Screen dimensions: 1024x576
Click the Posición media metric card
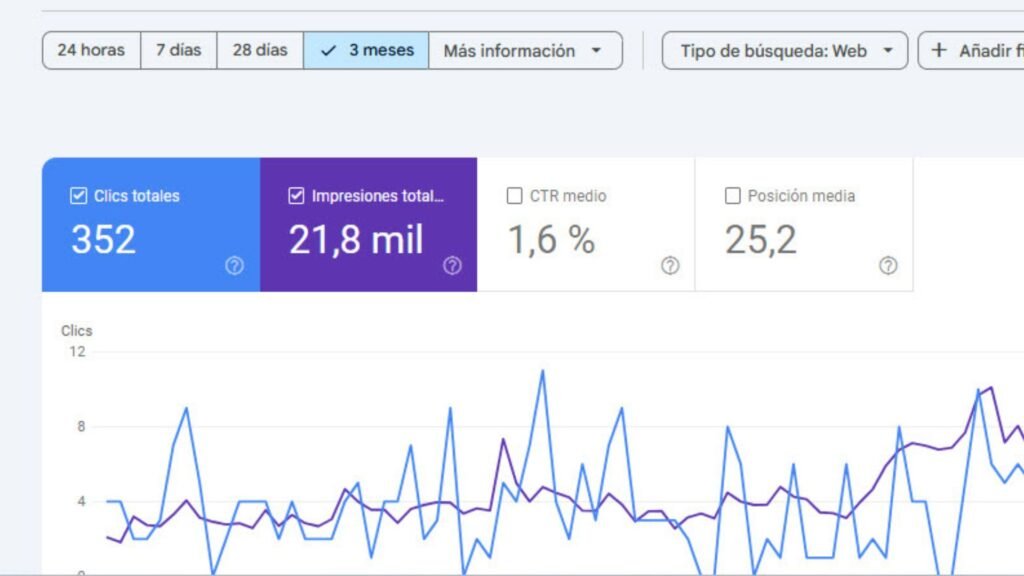tap(805, 224)
